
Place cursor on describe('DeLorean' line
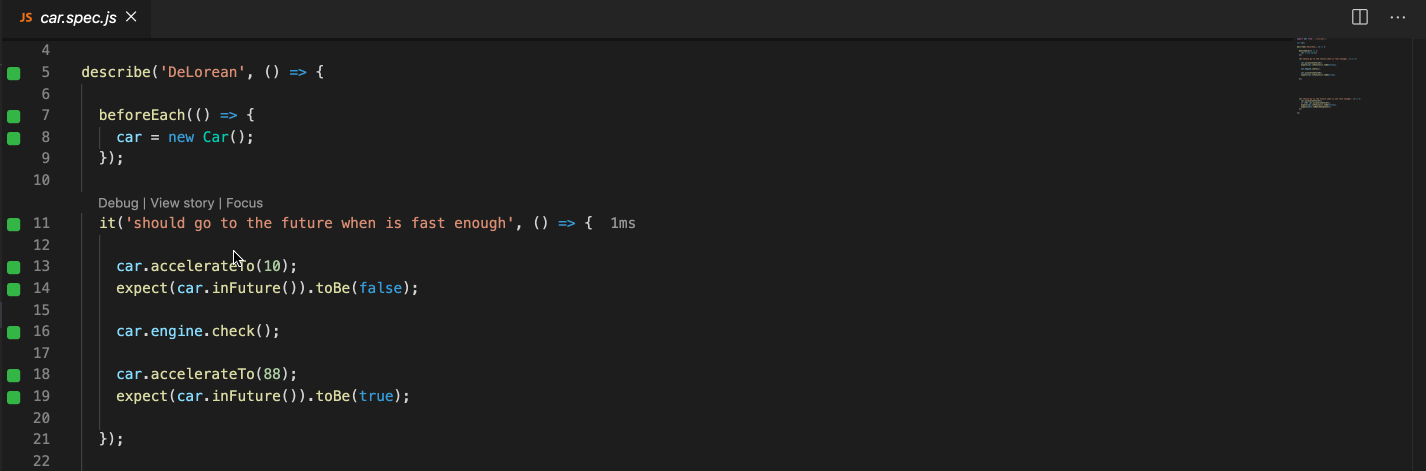coord(202,73)
